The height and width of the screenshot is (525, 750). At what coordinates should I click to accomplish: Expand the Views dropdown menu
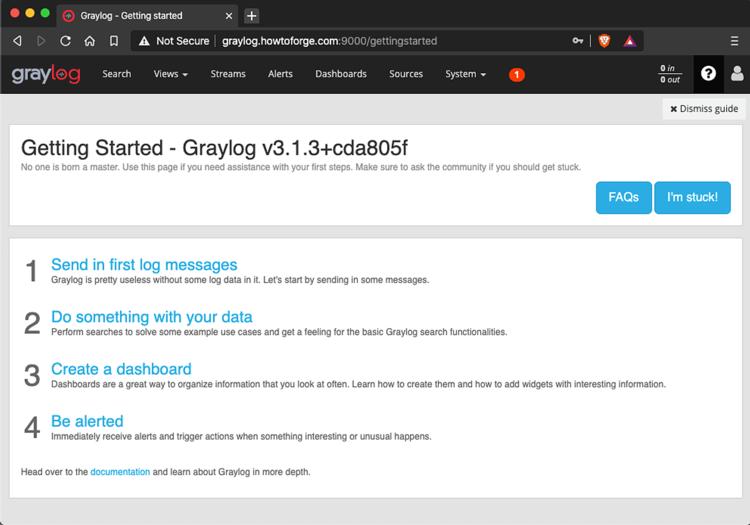(170, 74)
